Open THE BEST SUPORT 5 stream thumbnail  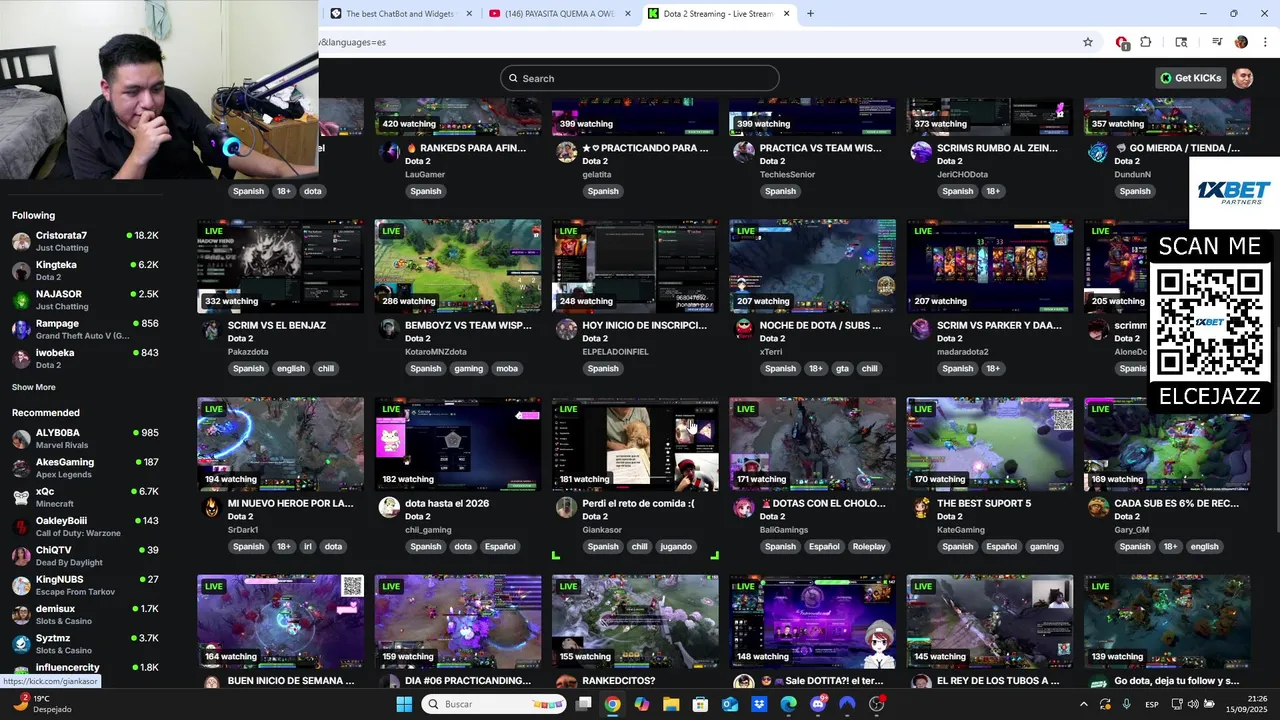coord(990,444)
